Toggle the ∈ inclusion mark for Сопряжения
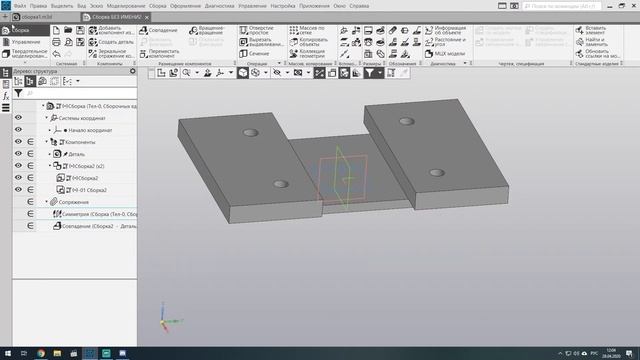640x360 pixels. click(31, 202)
